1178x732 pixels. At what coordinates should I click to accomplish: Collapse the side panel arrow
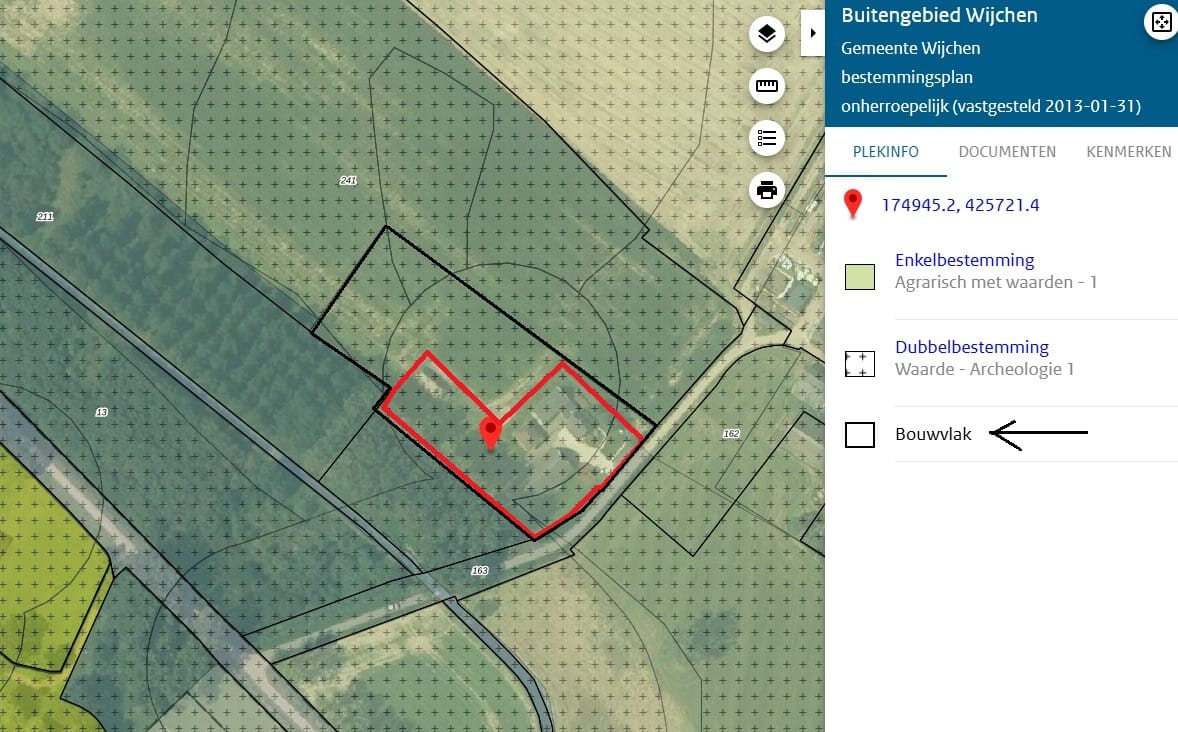tap(812, 33)
